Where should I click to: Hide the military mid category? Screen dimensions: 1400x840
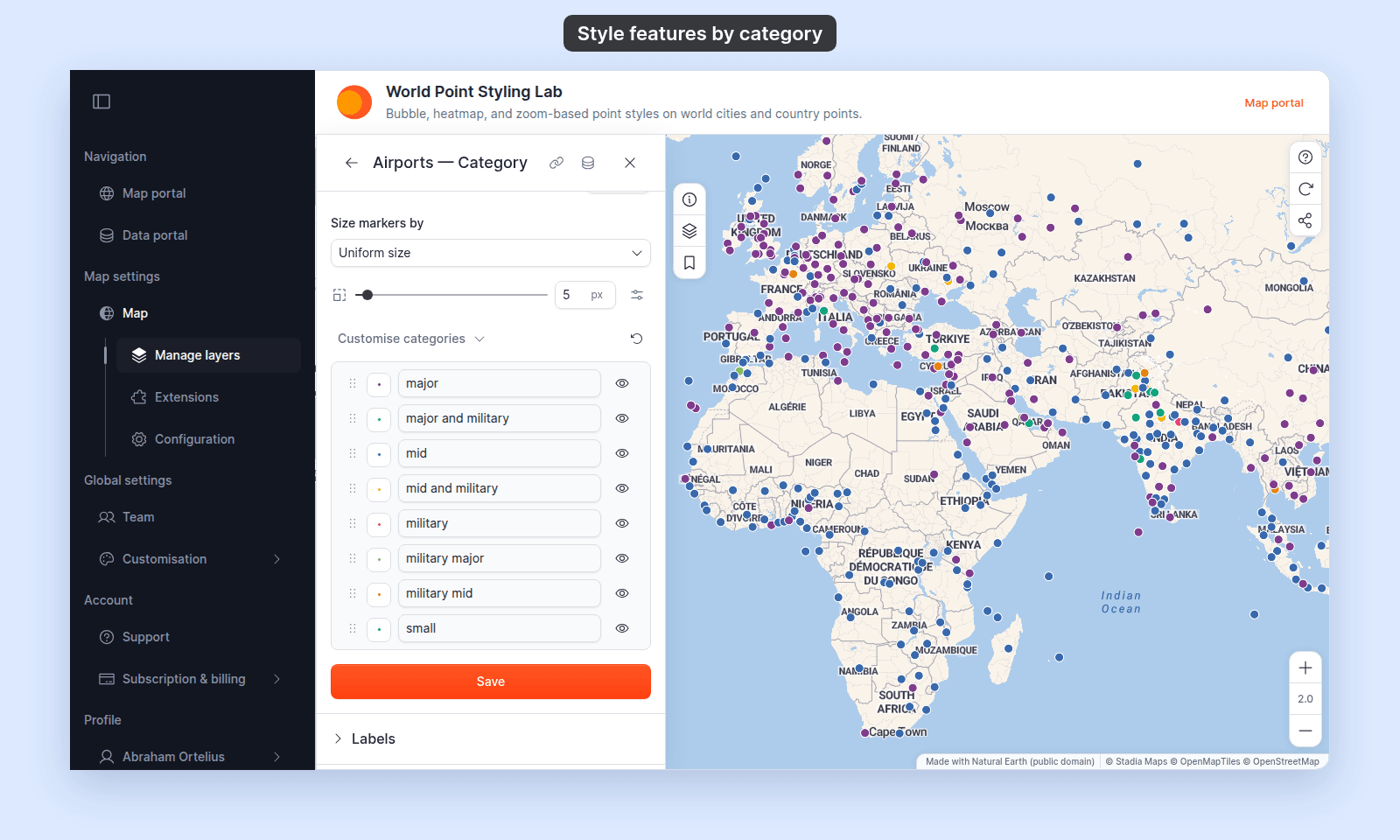tap(622, 593)
